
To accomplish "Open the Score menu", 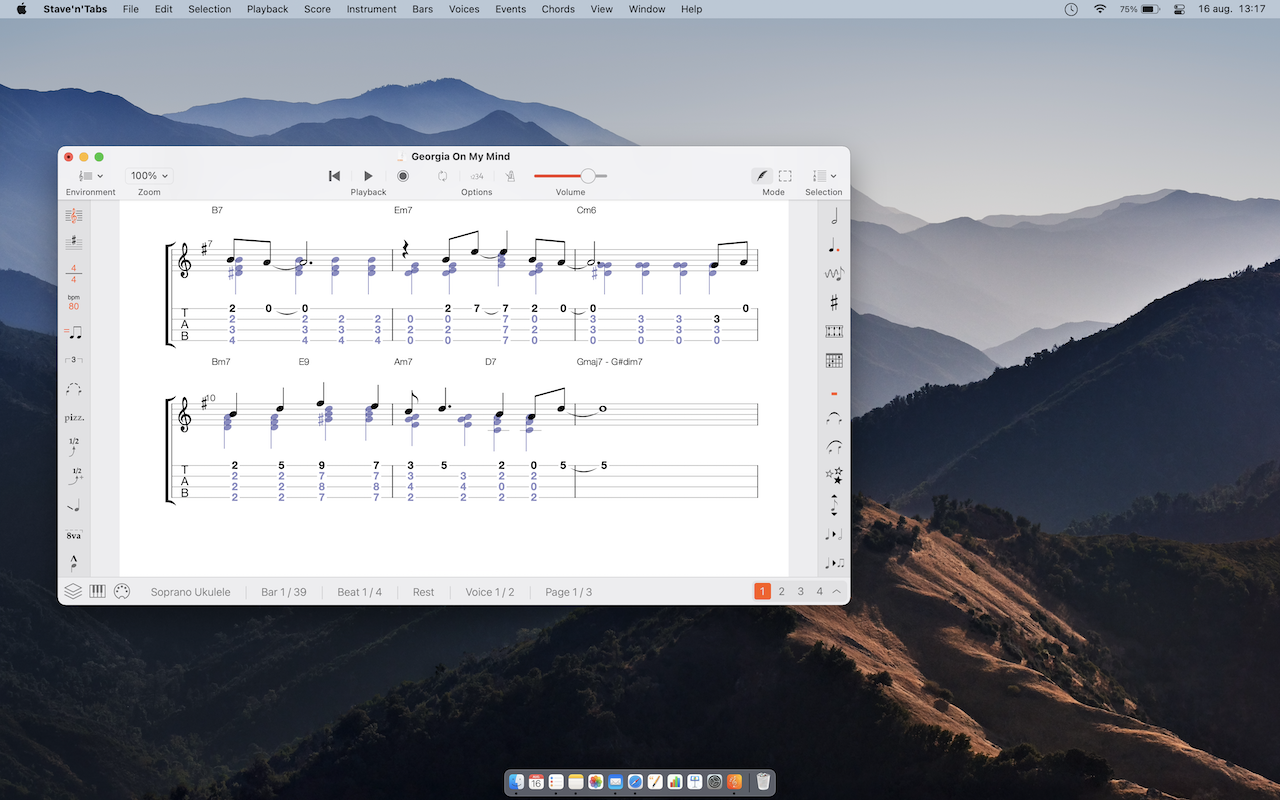I will [317, 9].
